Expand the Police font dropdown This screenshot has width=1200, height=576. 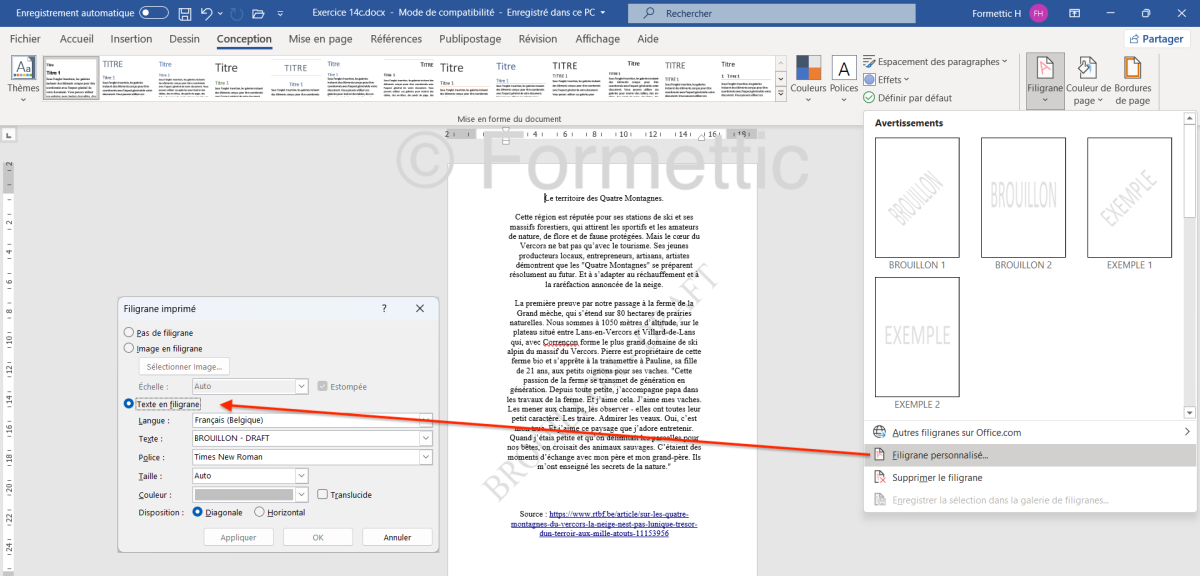click(x=426, y=457)
